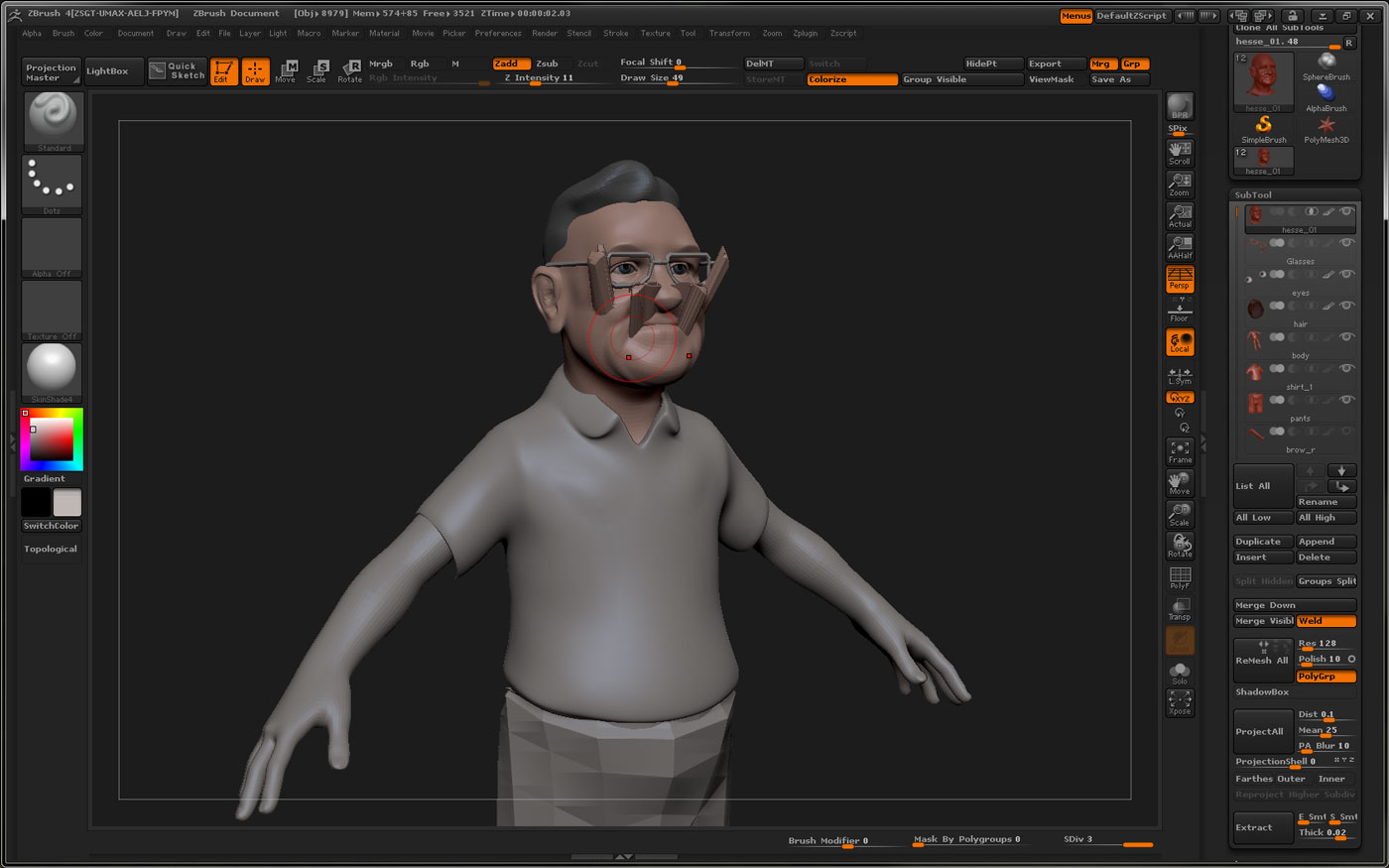Open the Preferences menu
This screenshot has height=868, width=1389.
click(497, 33)
